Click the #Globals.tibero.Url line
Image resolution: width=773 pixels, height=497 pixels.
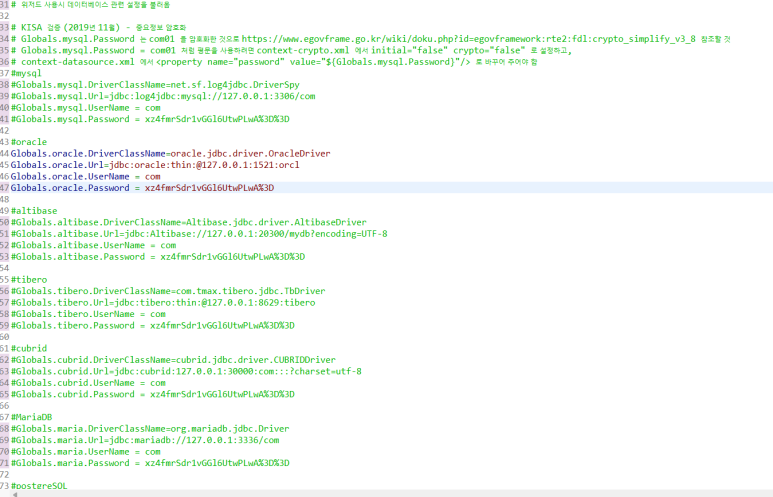[163, 303]
